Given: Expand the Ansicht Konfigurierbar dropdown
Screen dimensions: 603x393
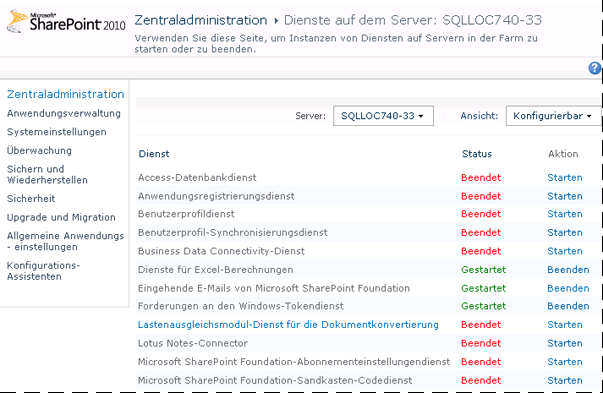Looking at the screenshot, I should (x=553, y=116).
